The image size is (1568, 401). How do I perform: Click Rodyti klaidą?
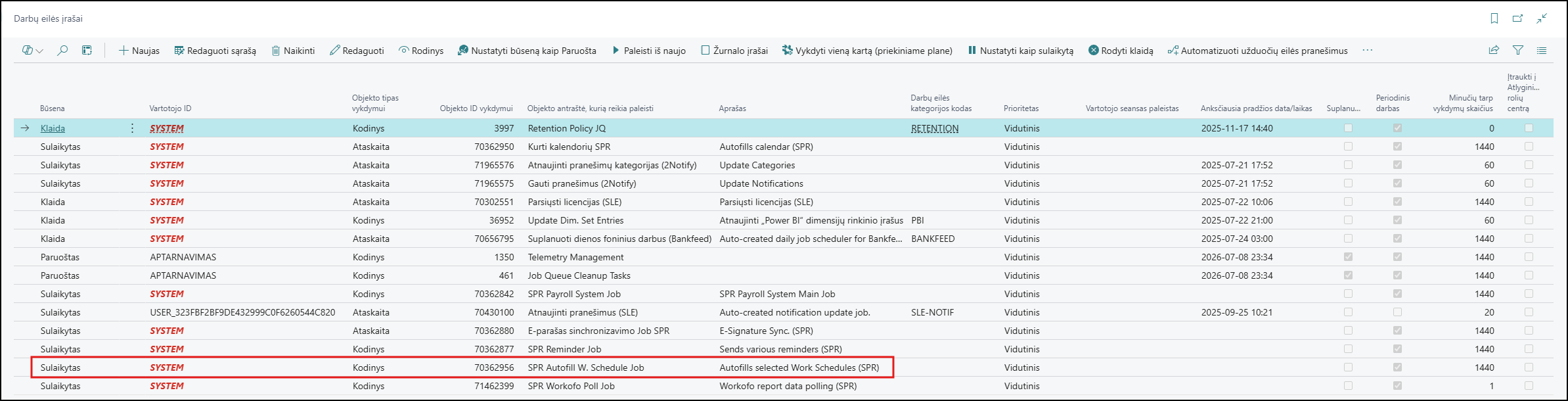click(x=1121, y=51)
